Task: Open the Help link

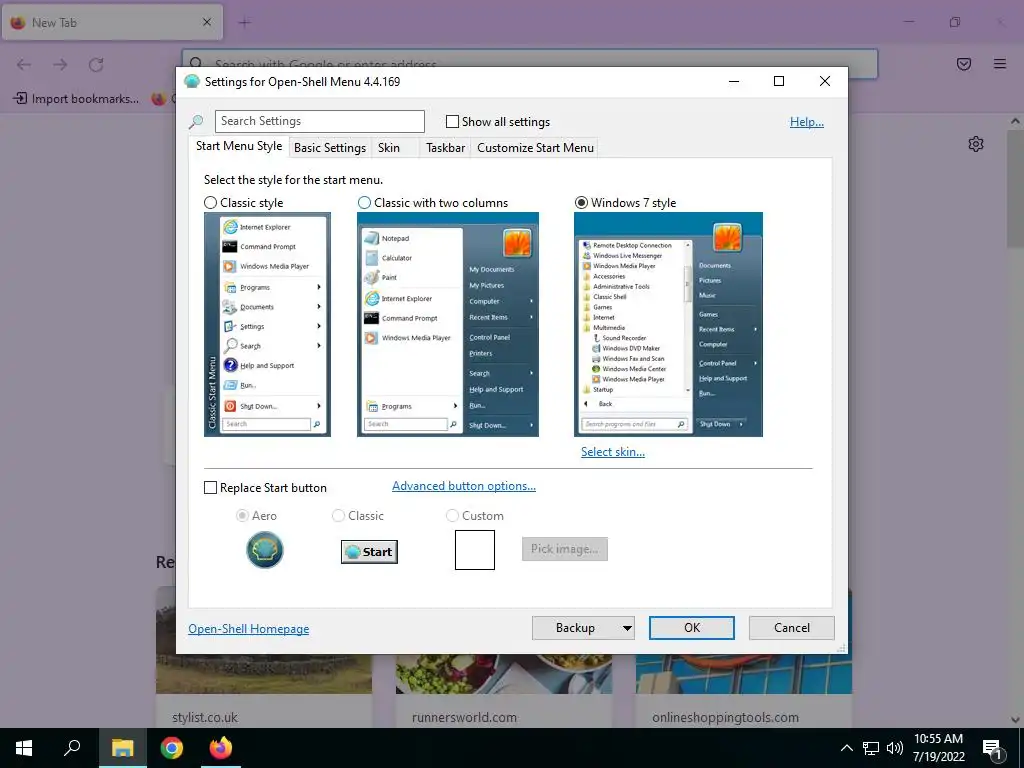Action: click(807, 122)
